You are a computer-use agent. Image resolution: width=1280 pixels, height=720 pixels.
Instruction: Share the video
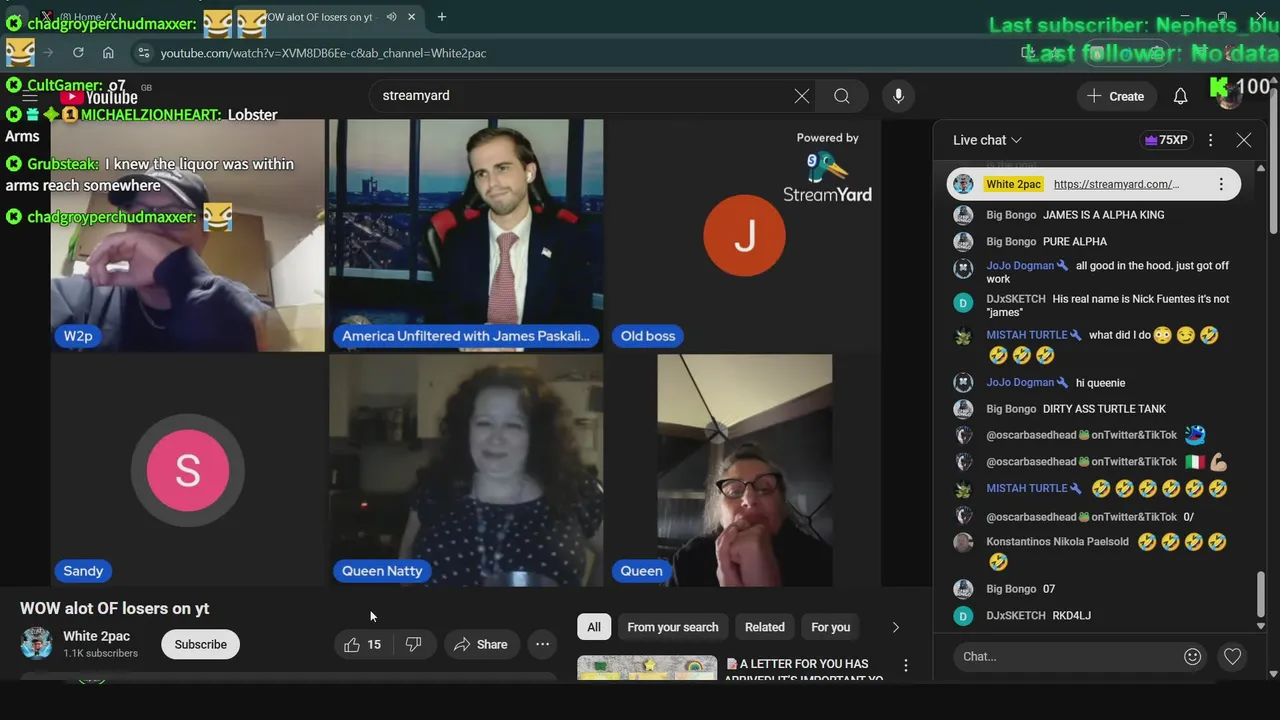click(x=481, y=645)
